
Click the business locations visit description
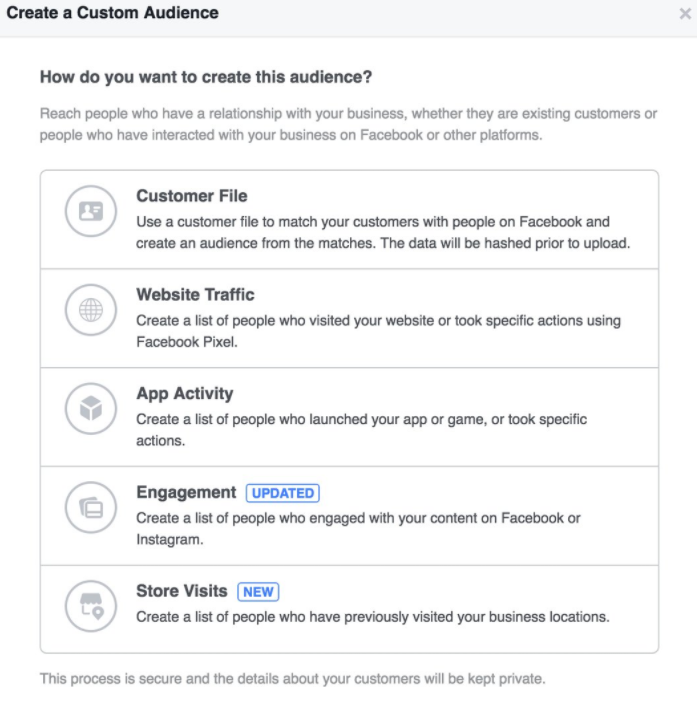tap(372, 617)
